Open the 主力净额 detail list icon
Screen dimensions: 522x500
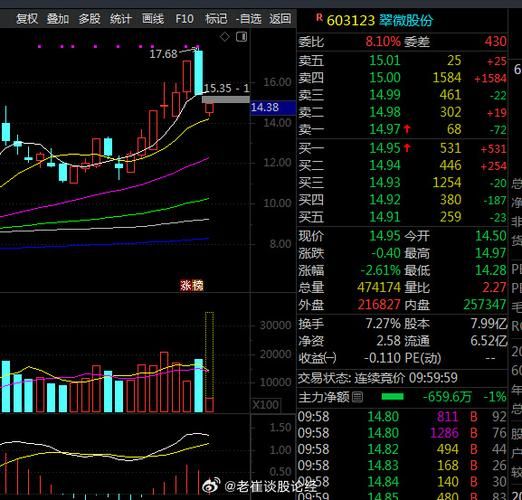coord(358,397)
